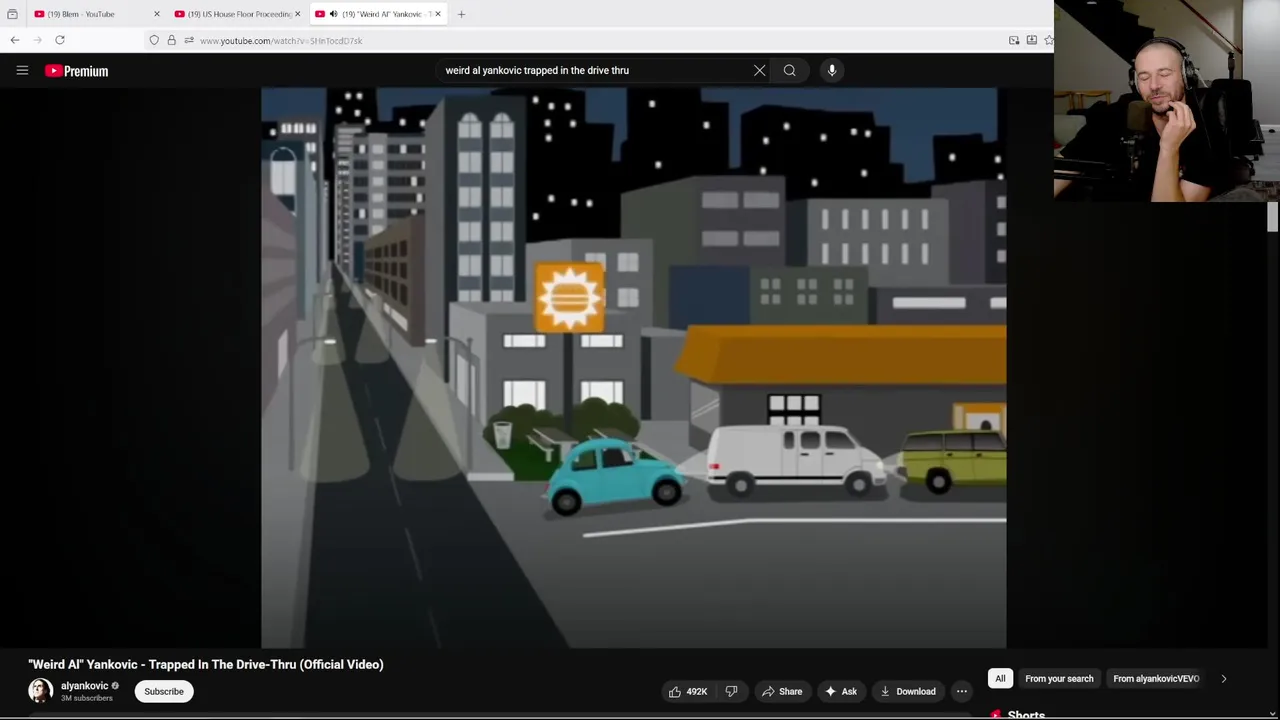Clear the search text with X
The image size is (1280, 720).
(x=759, y=70)
